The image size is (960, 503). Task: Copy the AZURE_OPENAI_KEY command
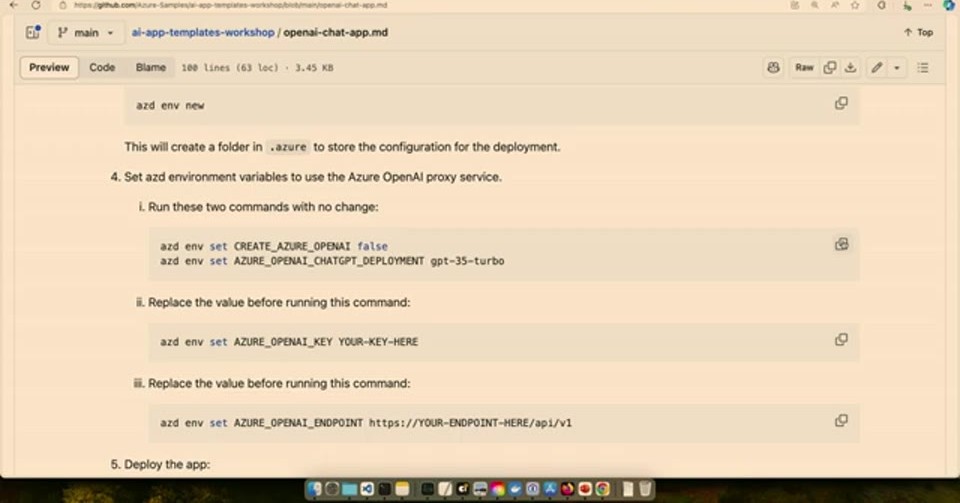click(x=841, y=340)
